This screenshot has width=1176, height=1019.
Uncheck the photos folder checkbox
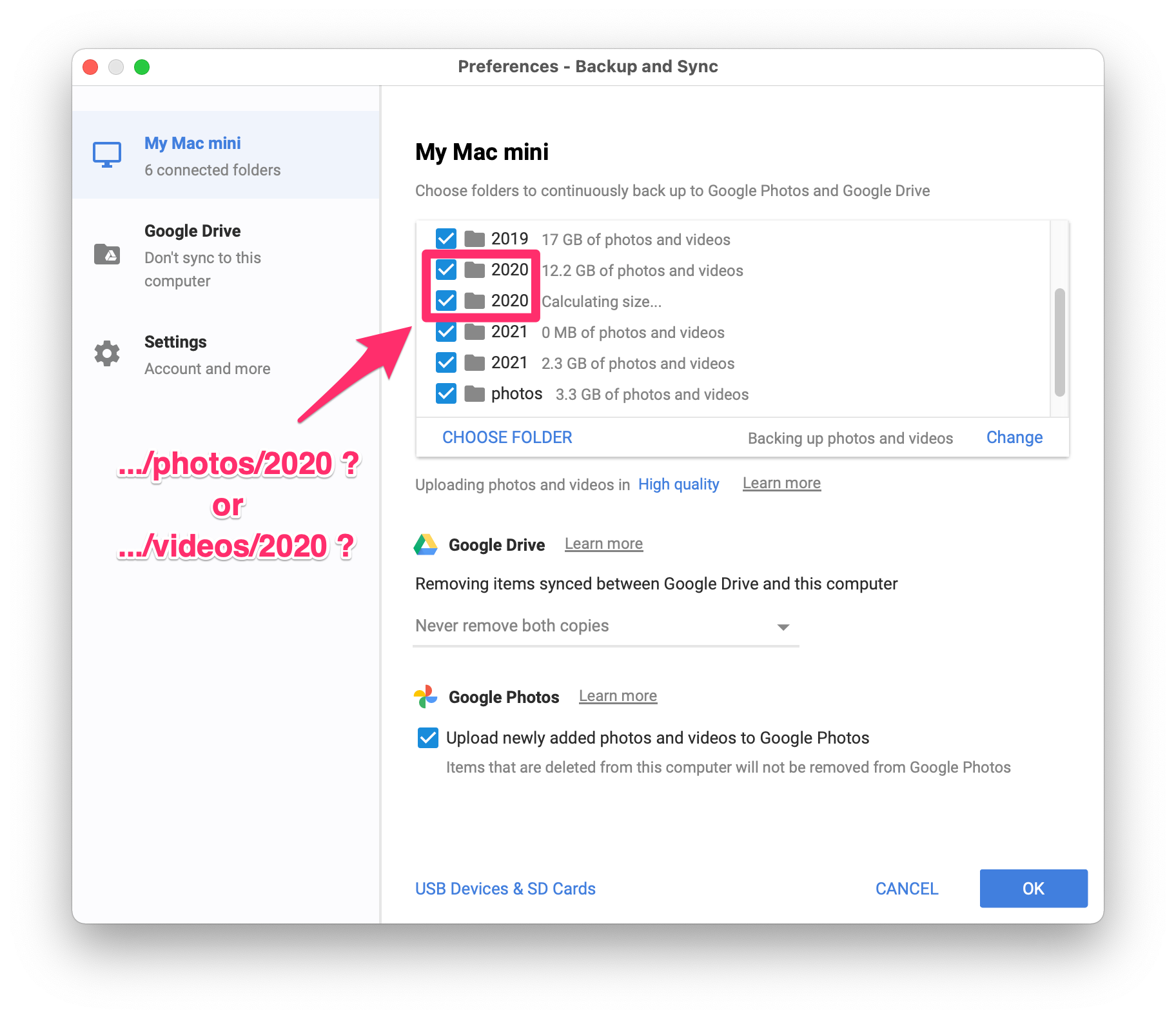pyautogui.click(x=446, y=394)
